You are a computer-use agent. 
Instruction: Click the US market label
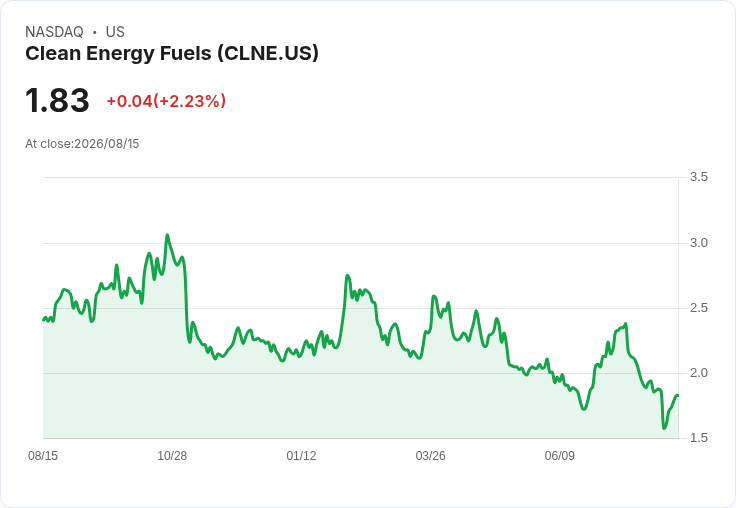pyautogui.click(x=115, y=32)
